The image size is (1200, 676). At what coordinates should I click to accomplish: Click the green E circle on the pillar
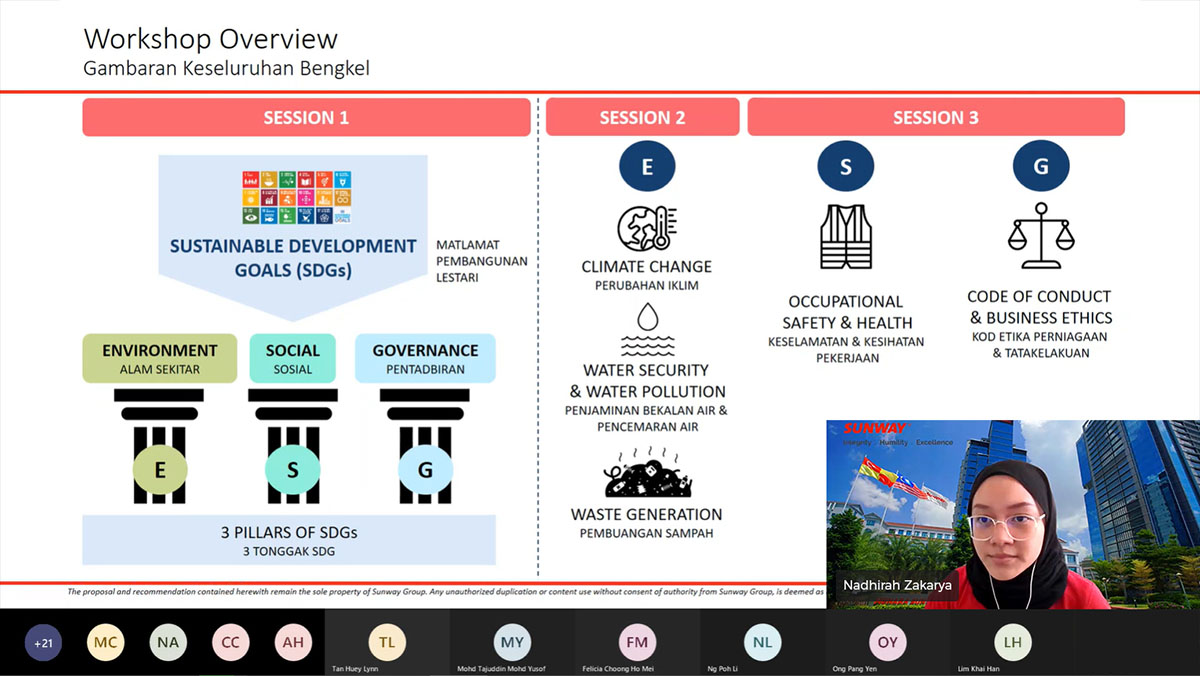pyautogui.click(x=160, y=470)
